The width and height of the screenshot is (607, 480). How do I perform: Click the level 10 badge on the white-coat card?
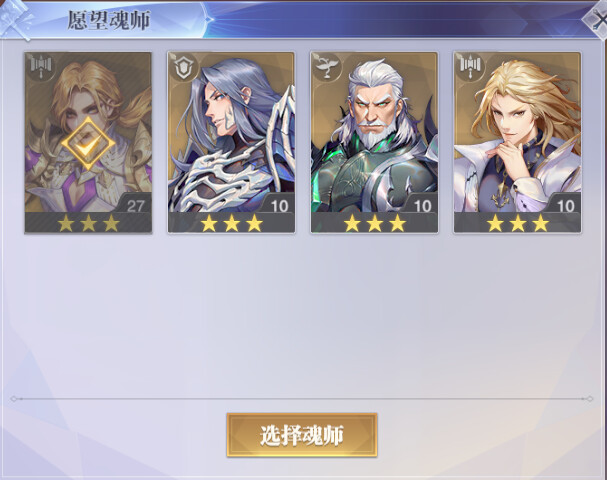pyautogui.click(x=566, y=206)
